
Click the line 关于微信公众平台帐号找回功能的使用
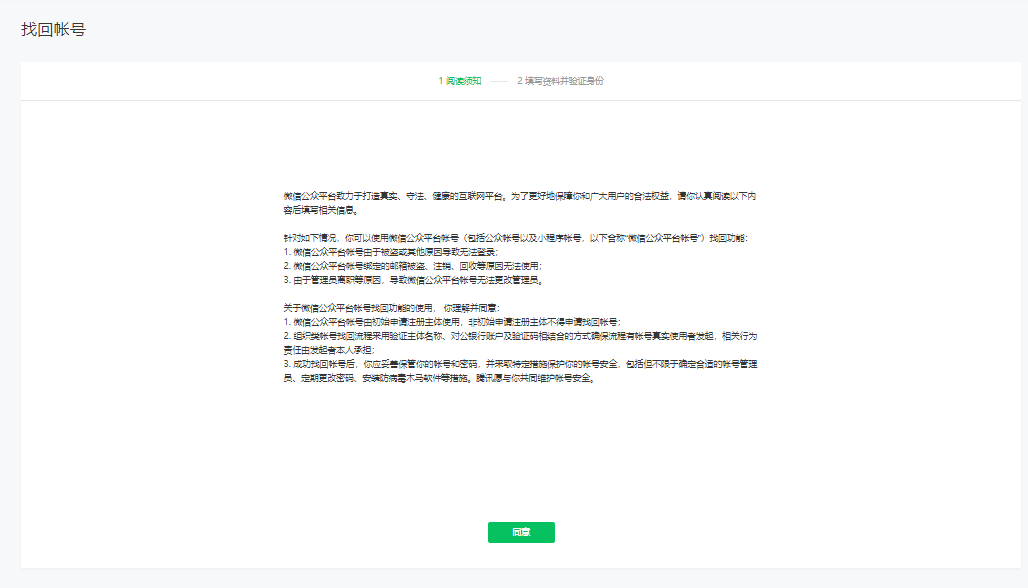(391, 307)
